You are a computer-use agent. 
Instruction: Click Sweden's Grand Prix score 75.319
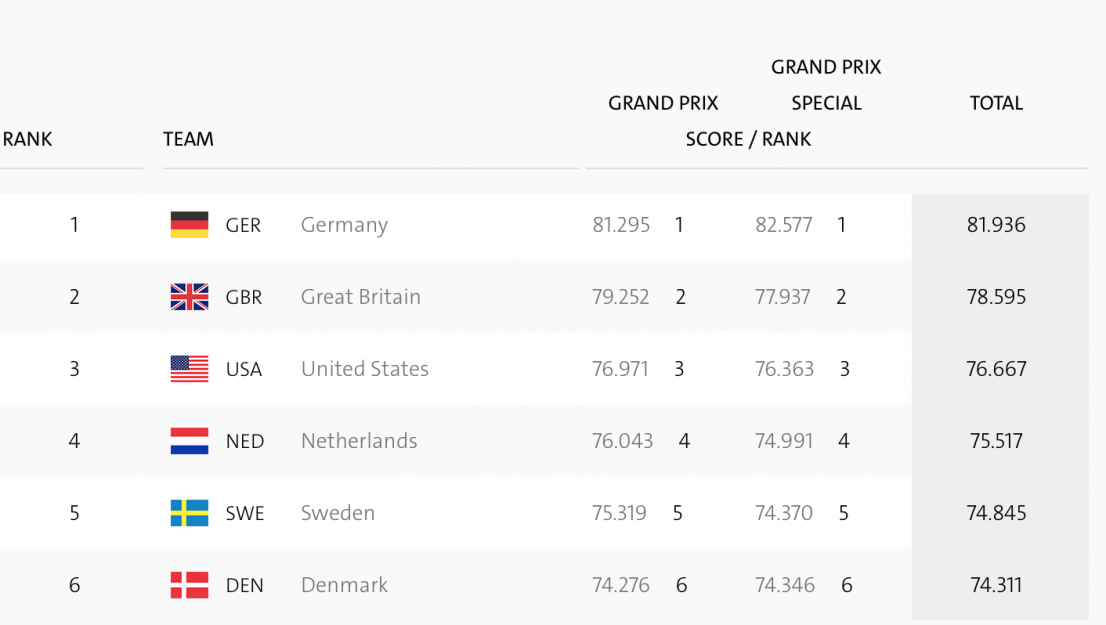pyautogui.click(x=619, y=513)
